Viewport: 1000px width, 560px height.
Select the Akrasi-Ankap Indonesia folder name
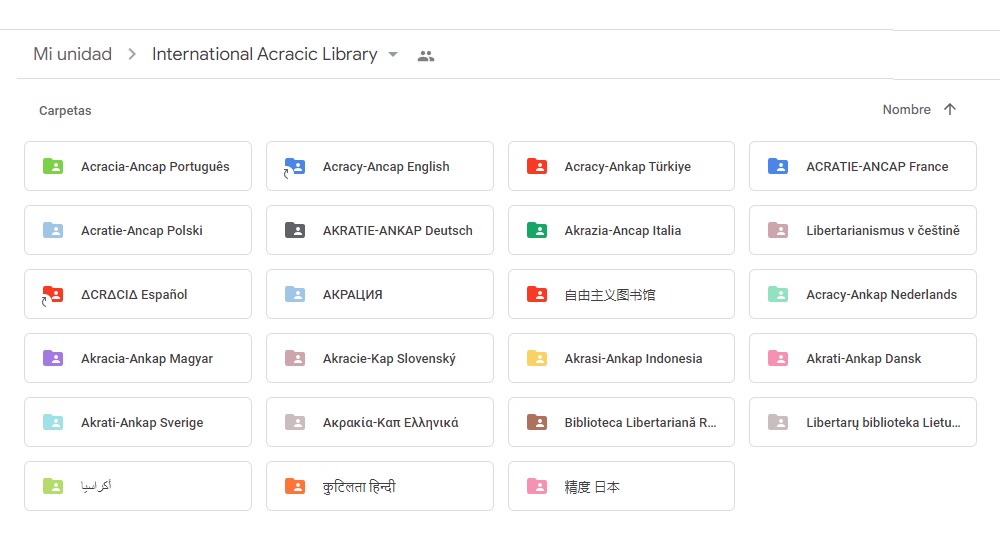(633, 358)
